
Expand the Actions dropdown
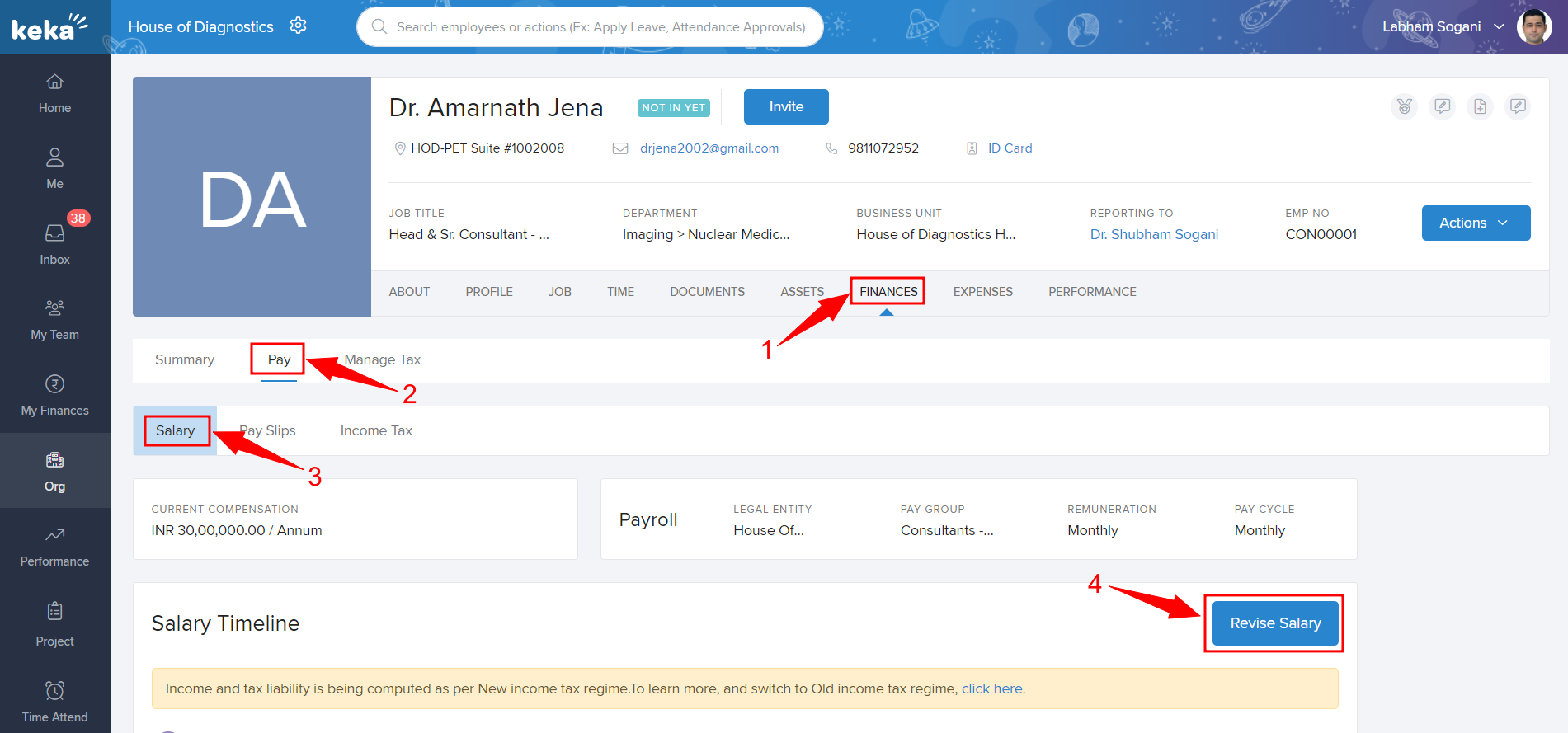pyautogui.click(x=1475, y=223)
